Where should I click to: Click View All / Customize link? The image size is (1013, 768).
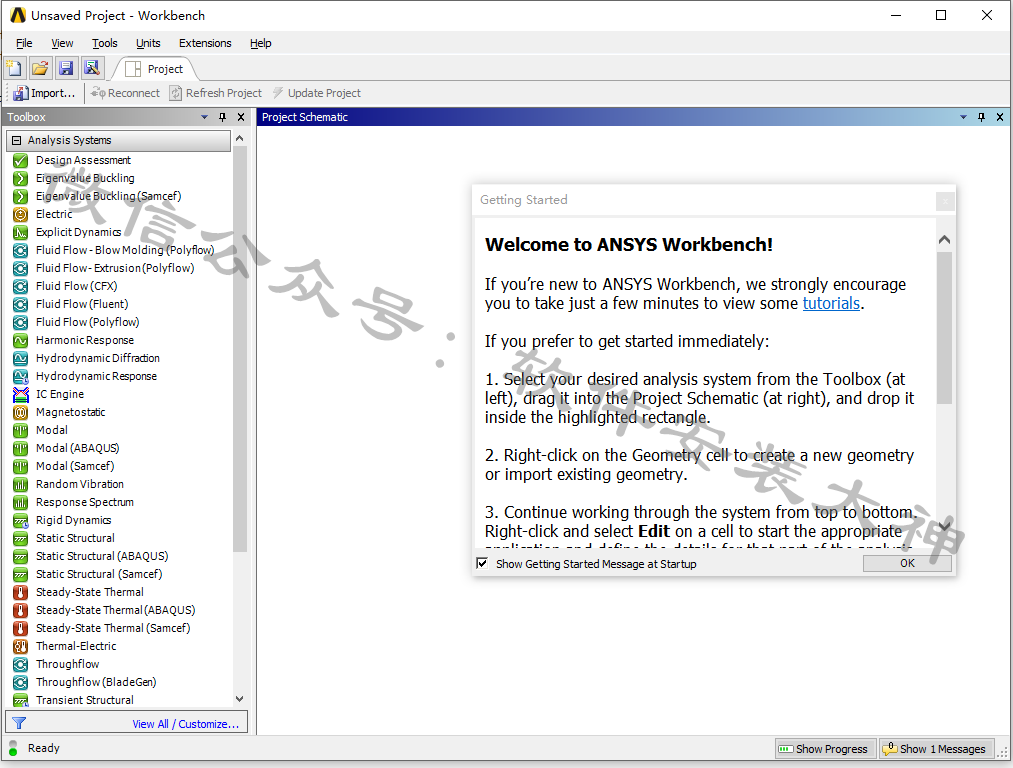(x=186, y=724)
